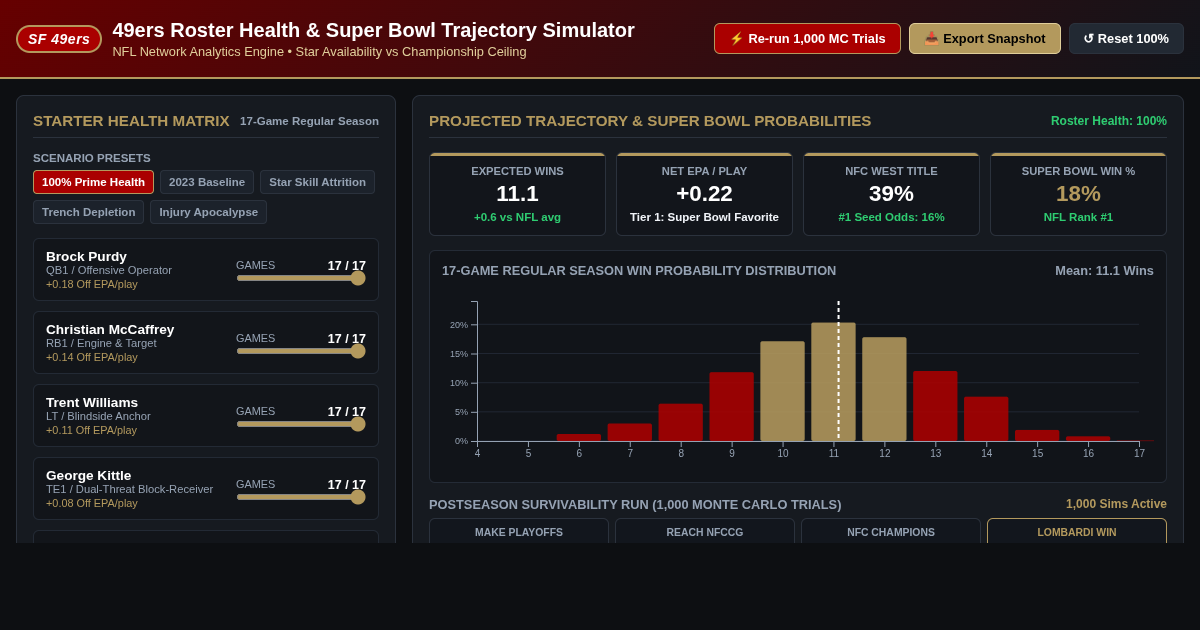The height and width of the screenshot is (630, 1200).
Task: Click the 13-win histogram bar
Action: pos(935,406)
